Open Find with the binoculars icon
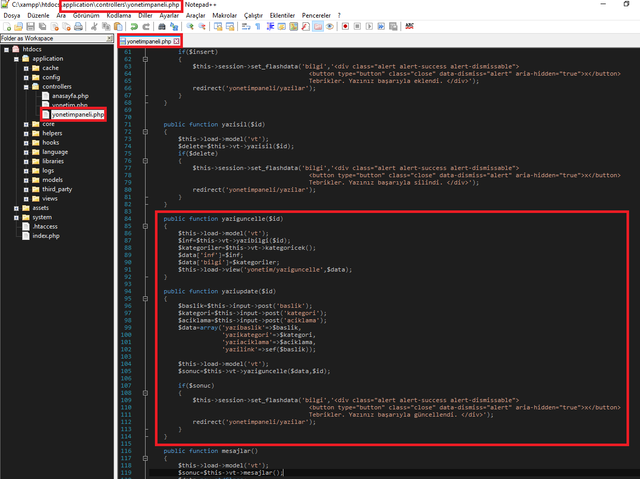 tap(162, 27)
